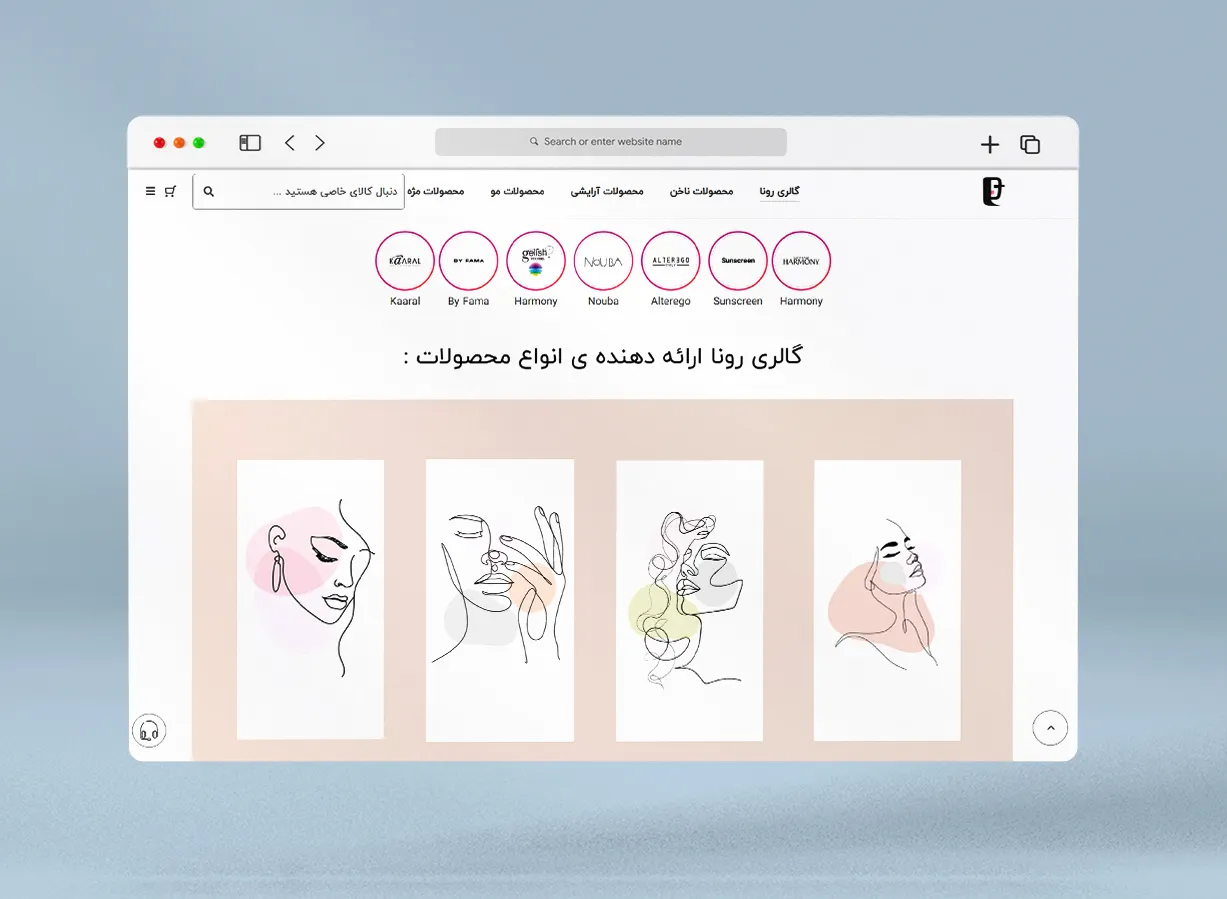This screenshot has width=1227, height=899.
Task: Toggle the browser sidebar panel icon
Action: click(x=250, y=143)
